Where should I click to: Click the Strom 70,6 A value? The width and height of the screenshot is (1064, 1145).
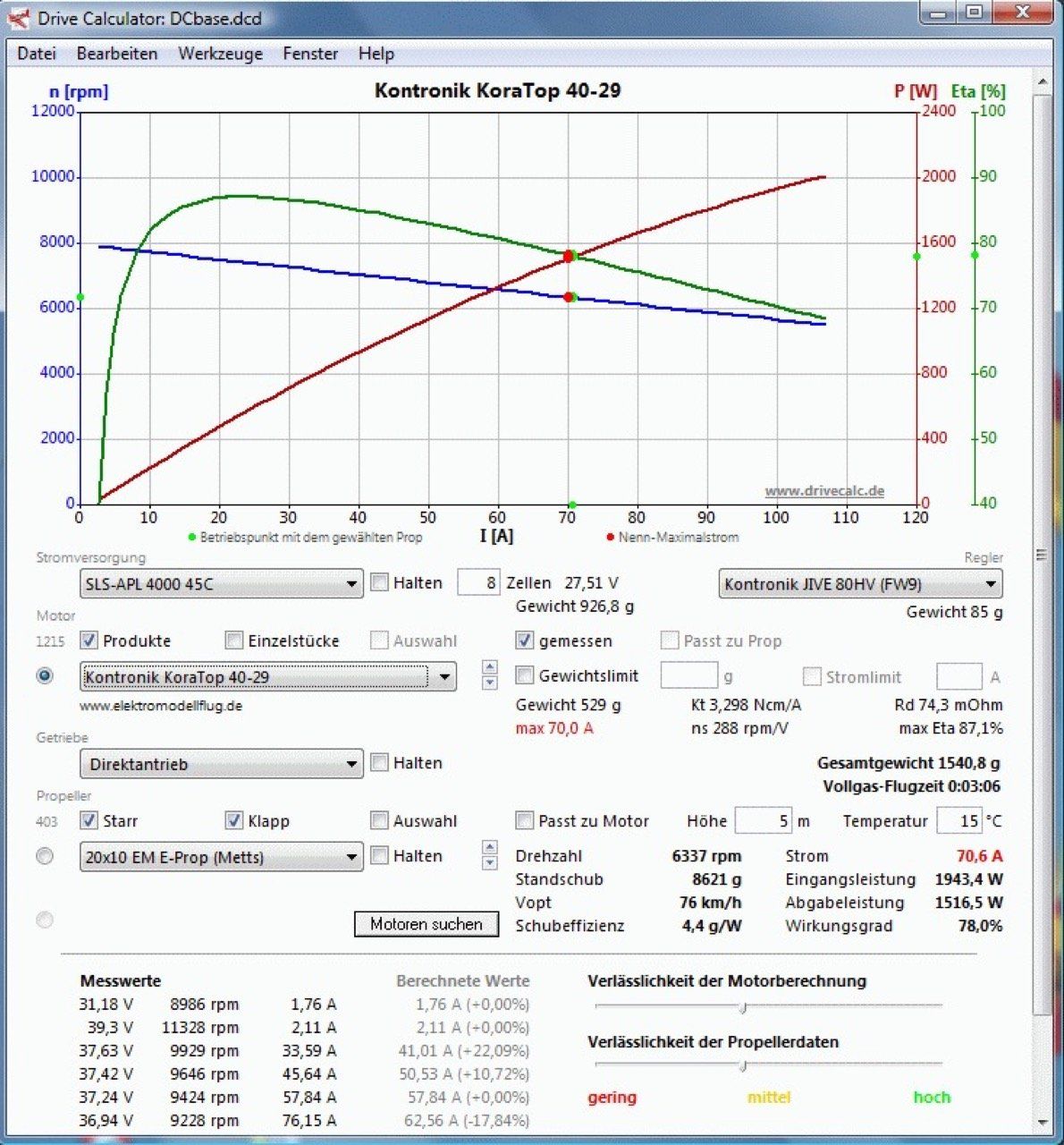979,856
